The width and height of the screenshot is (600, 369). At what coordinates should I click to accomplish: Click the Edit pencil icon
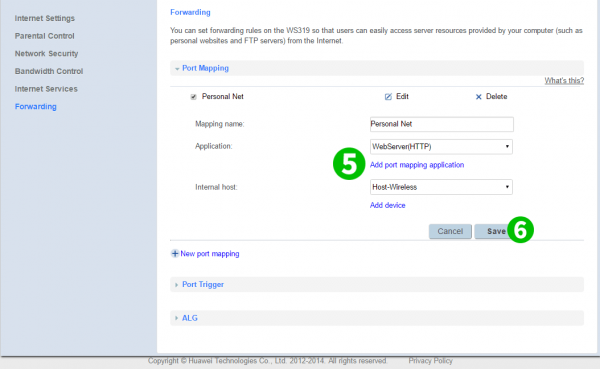pos(388,97)
